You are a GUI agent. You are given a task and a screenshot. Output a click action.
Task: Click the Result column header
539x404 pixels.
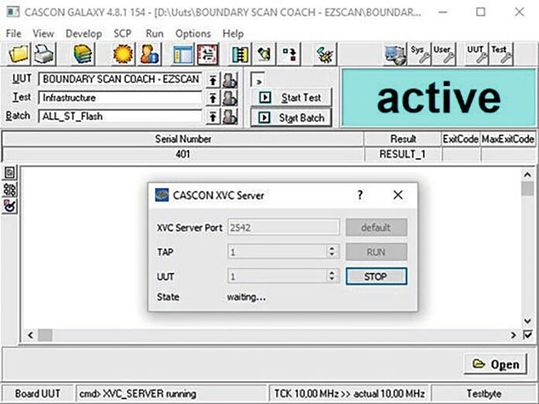(x=403, y=139)
